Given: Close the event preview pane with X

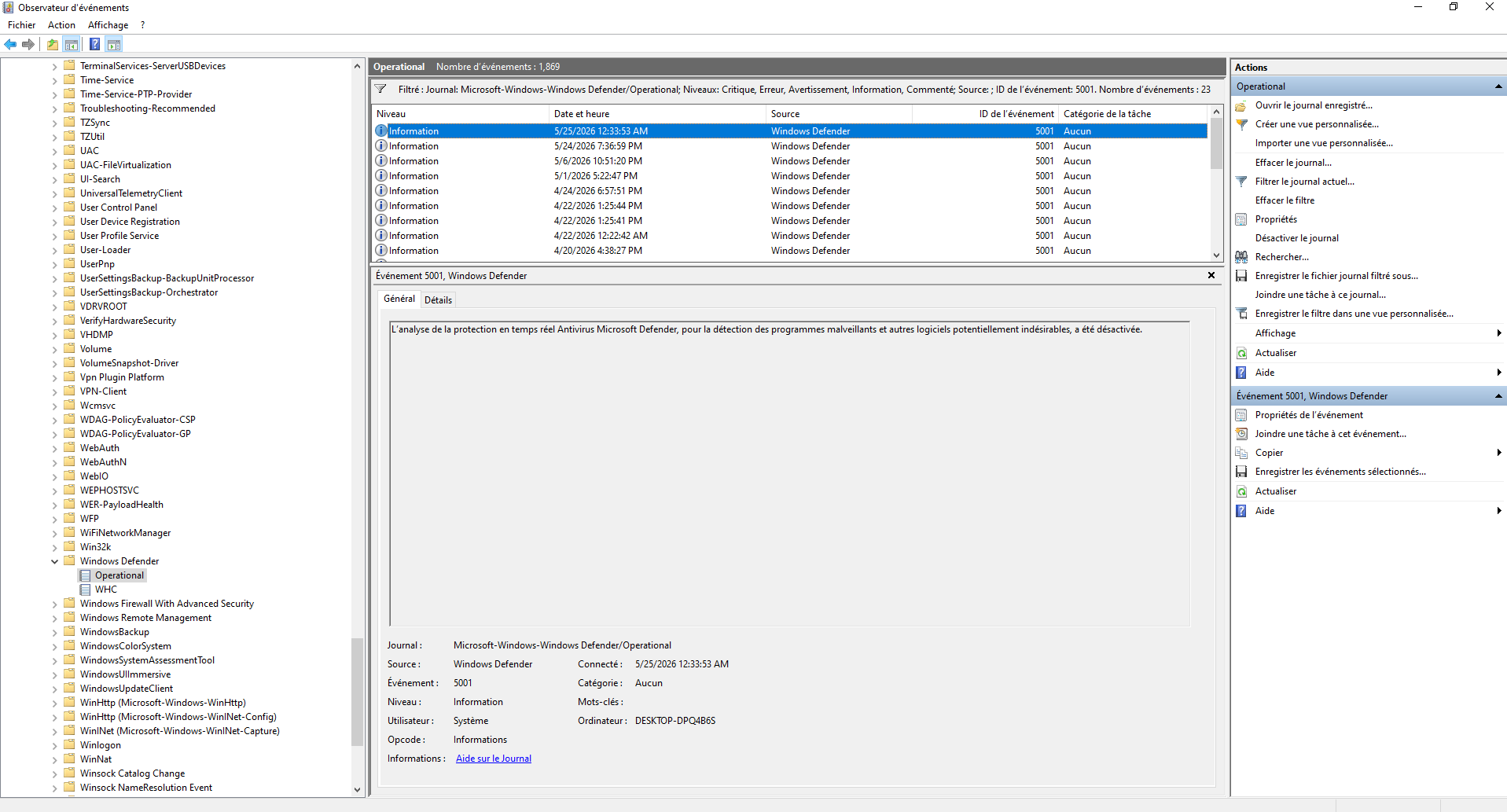Looking at the screenshot, I should (x=1211, y=275).
